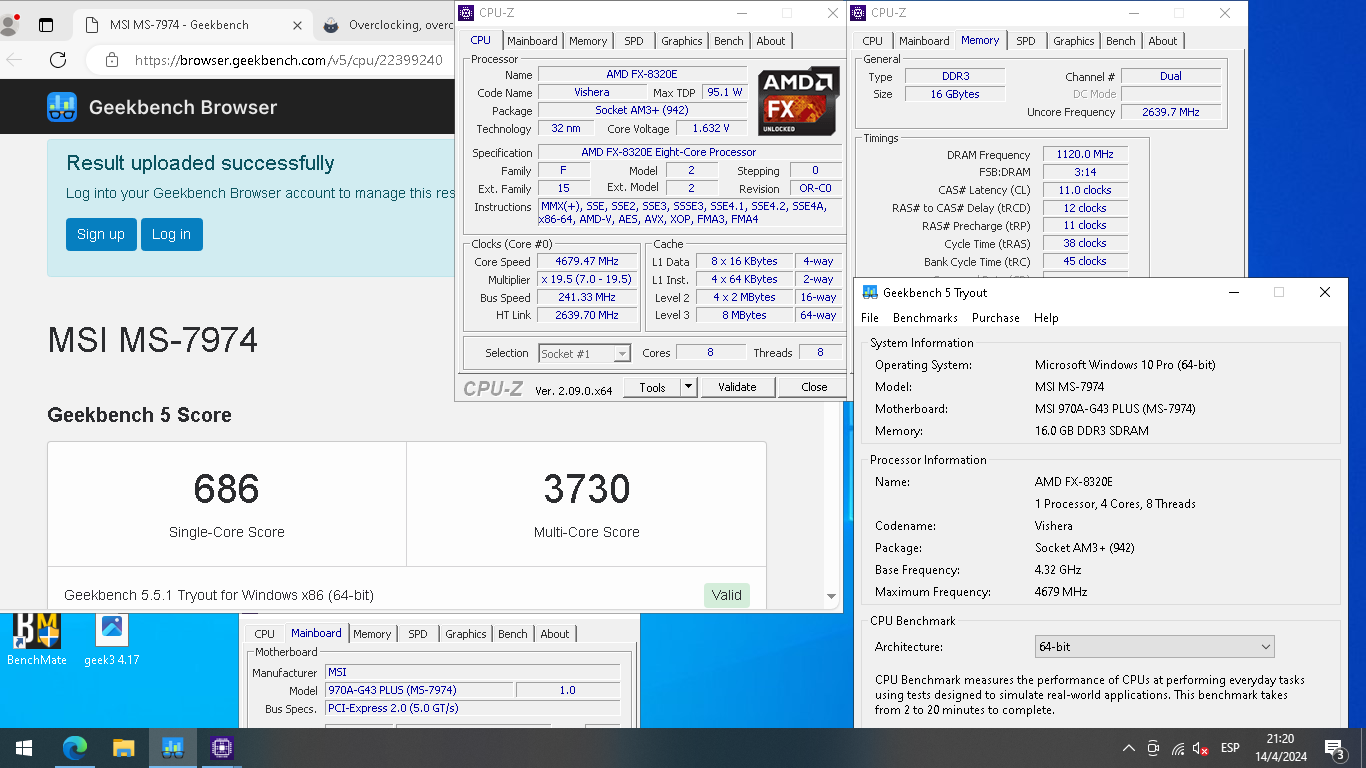Click the Geekbench Browser logo icon

(x=62, y=107)
